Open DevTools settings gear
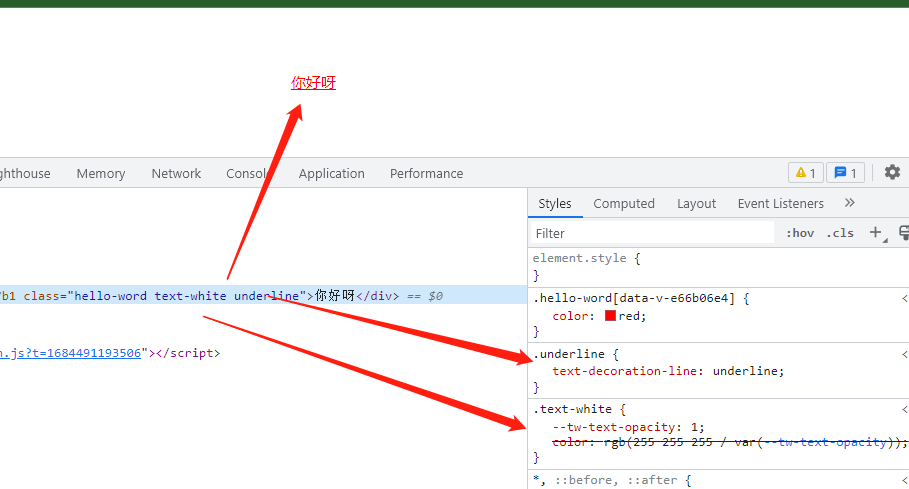909x489 pixels. click(892, 172)
